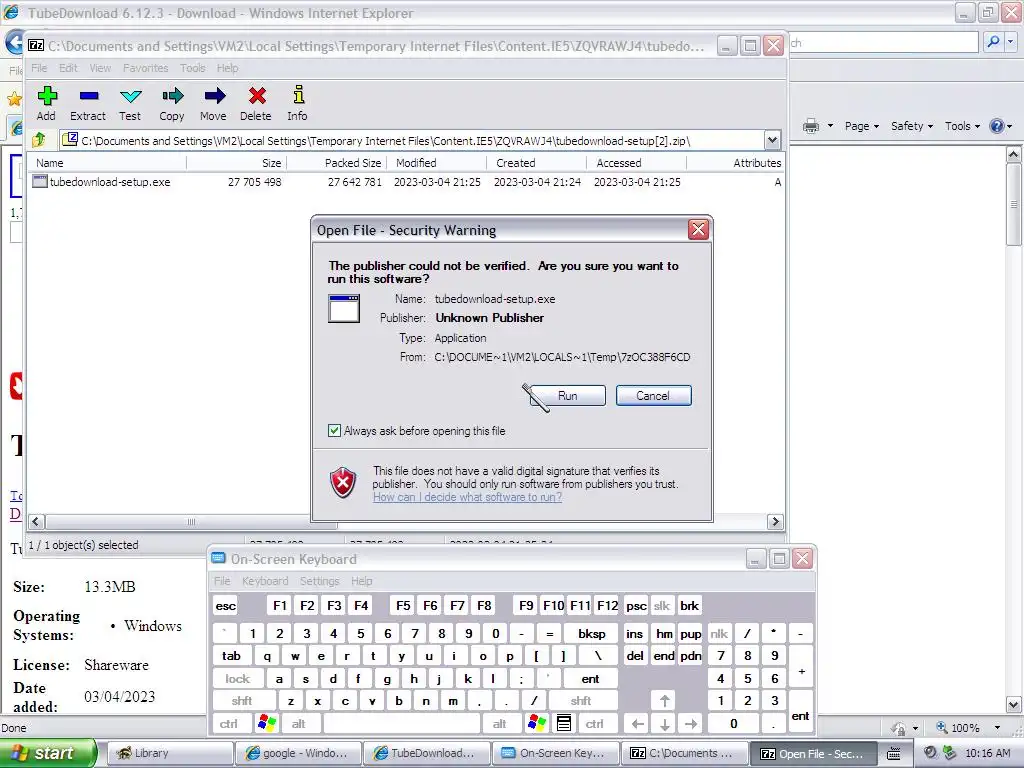This screenshot has height=768, width=1024.
Task: Click the up arrow key on On-Screen Keyboard
Action: pos(664,701)
